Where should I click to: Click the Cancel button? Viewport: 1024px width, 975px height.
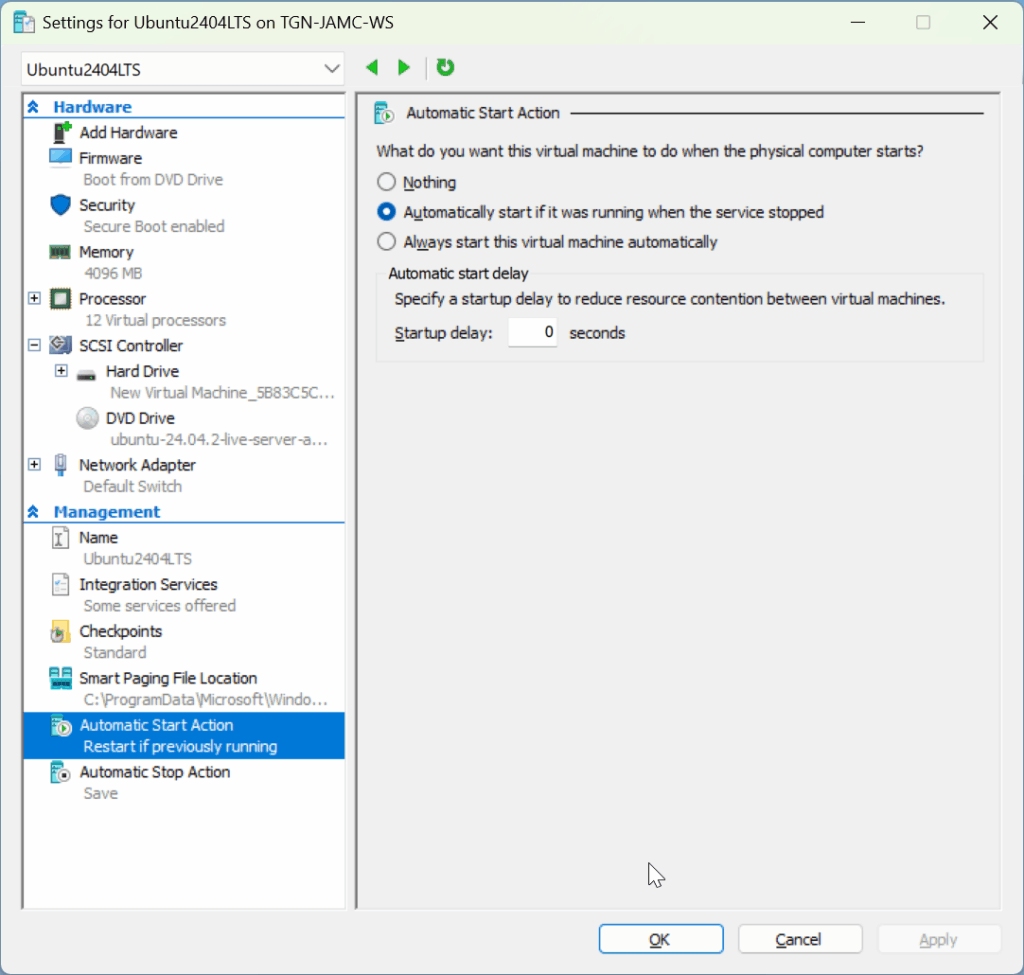coord(800,939)
